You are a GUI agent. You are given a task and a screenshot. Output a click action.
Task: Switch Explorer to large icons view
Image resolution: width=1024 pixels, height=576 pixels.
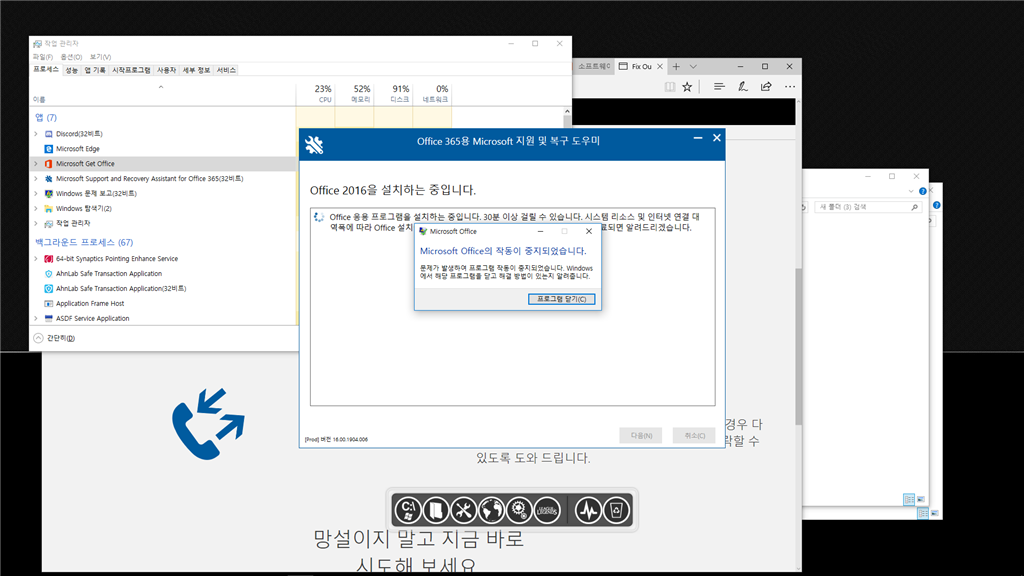(921, 500)
